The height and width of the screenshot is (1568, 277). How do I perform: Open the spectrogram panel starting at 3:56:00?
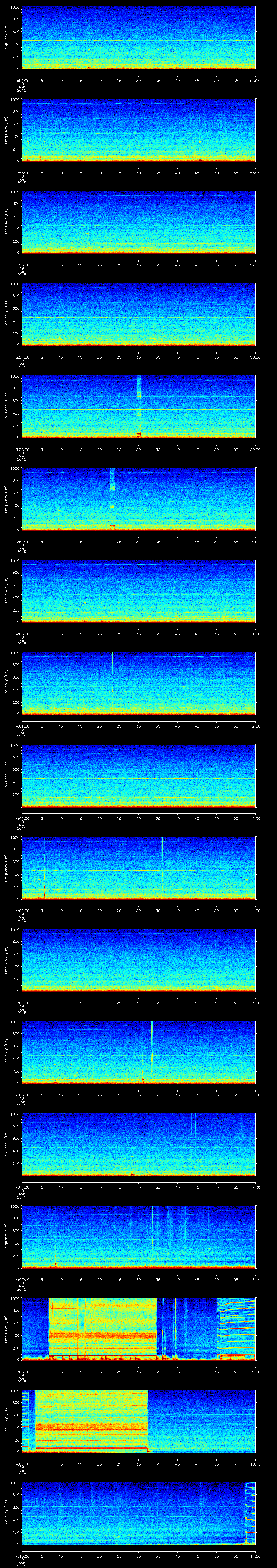point(138,222)
